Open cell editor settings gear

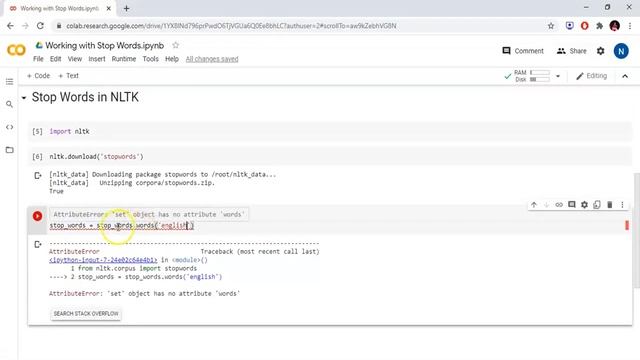point(584,204)
